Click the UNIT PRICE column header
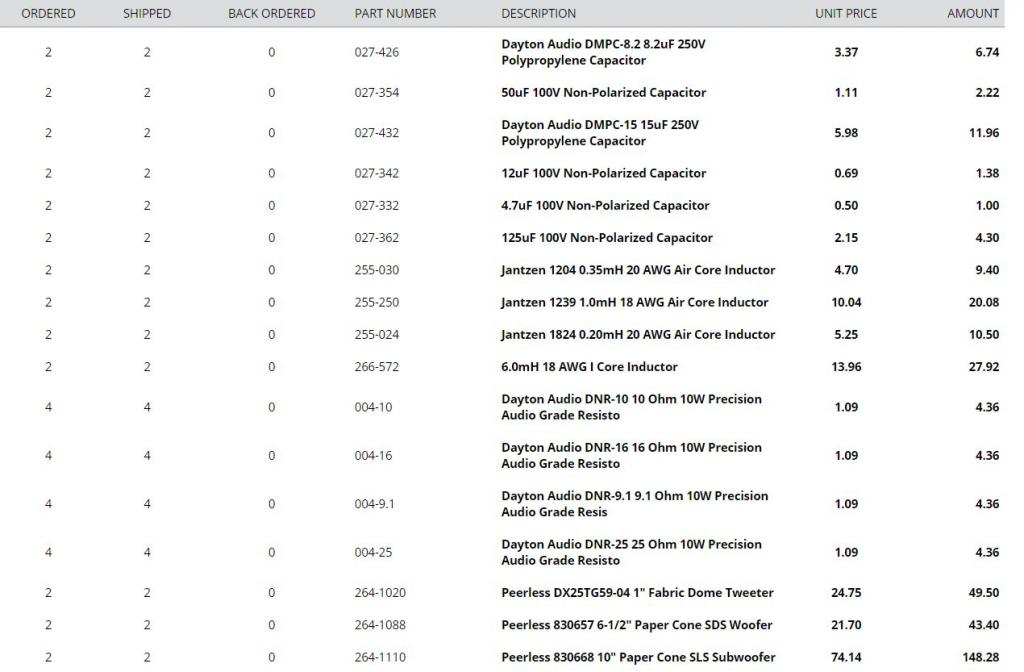Screen dimensions: 1024x672 click(x=846, y=13)
